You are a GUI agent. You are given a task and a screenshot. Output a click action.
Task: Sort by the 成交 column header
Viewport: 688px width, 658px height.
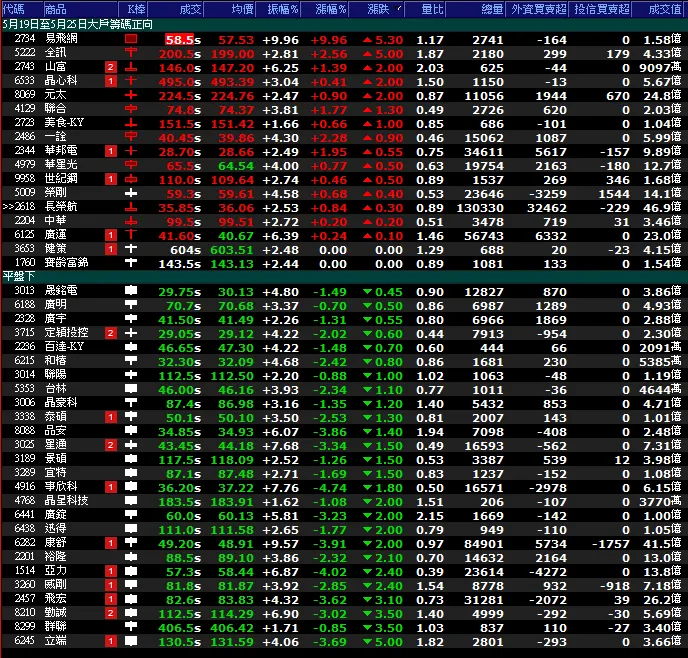tap(176, 9)
